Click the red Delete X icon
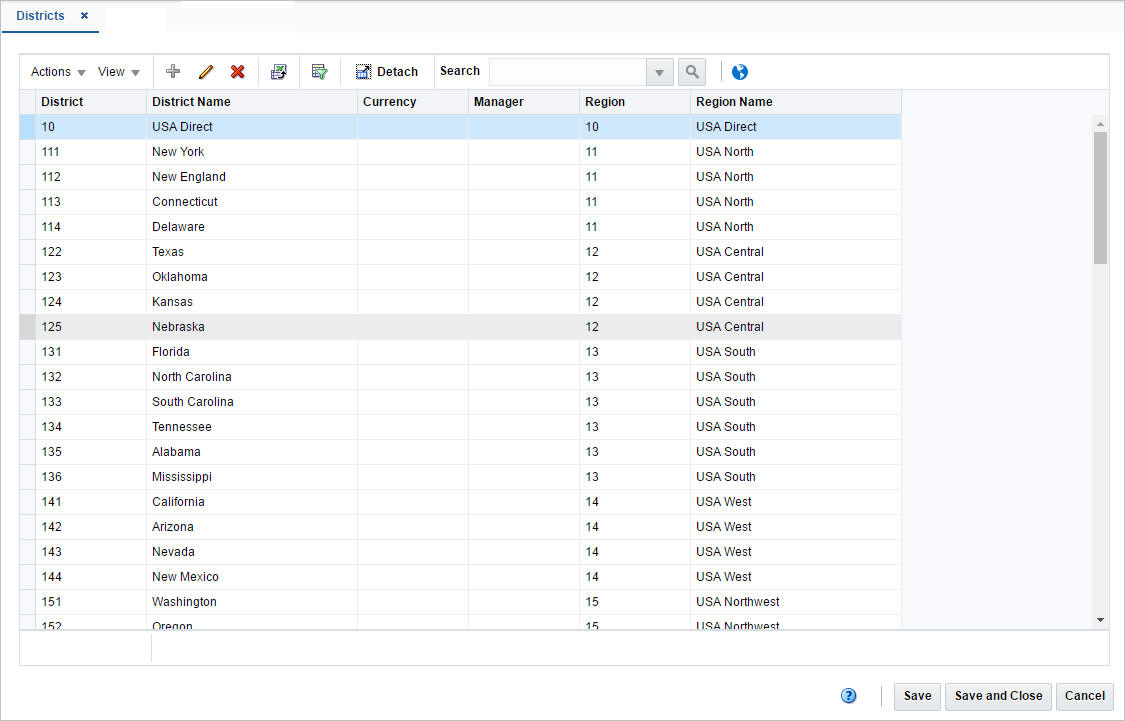The width and height of the screenshot is (1125, 721). pyautogui.click(x=237, y=71)
